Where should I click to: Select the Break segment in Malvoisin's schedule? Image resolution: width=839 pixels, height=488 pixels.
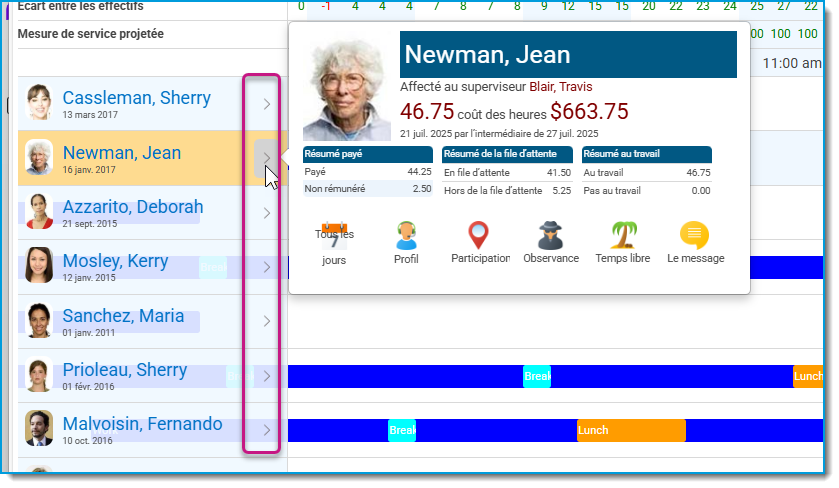402,431
